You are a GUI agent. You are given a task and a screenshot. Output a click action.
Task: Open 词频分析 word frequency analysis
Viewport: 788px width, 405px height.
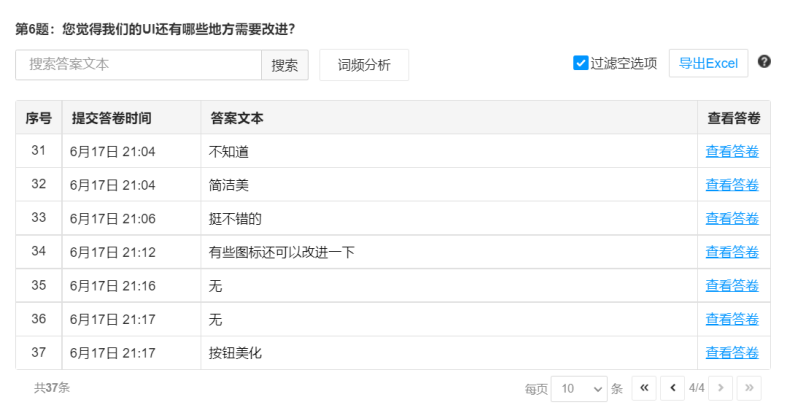click(364, 65)
